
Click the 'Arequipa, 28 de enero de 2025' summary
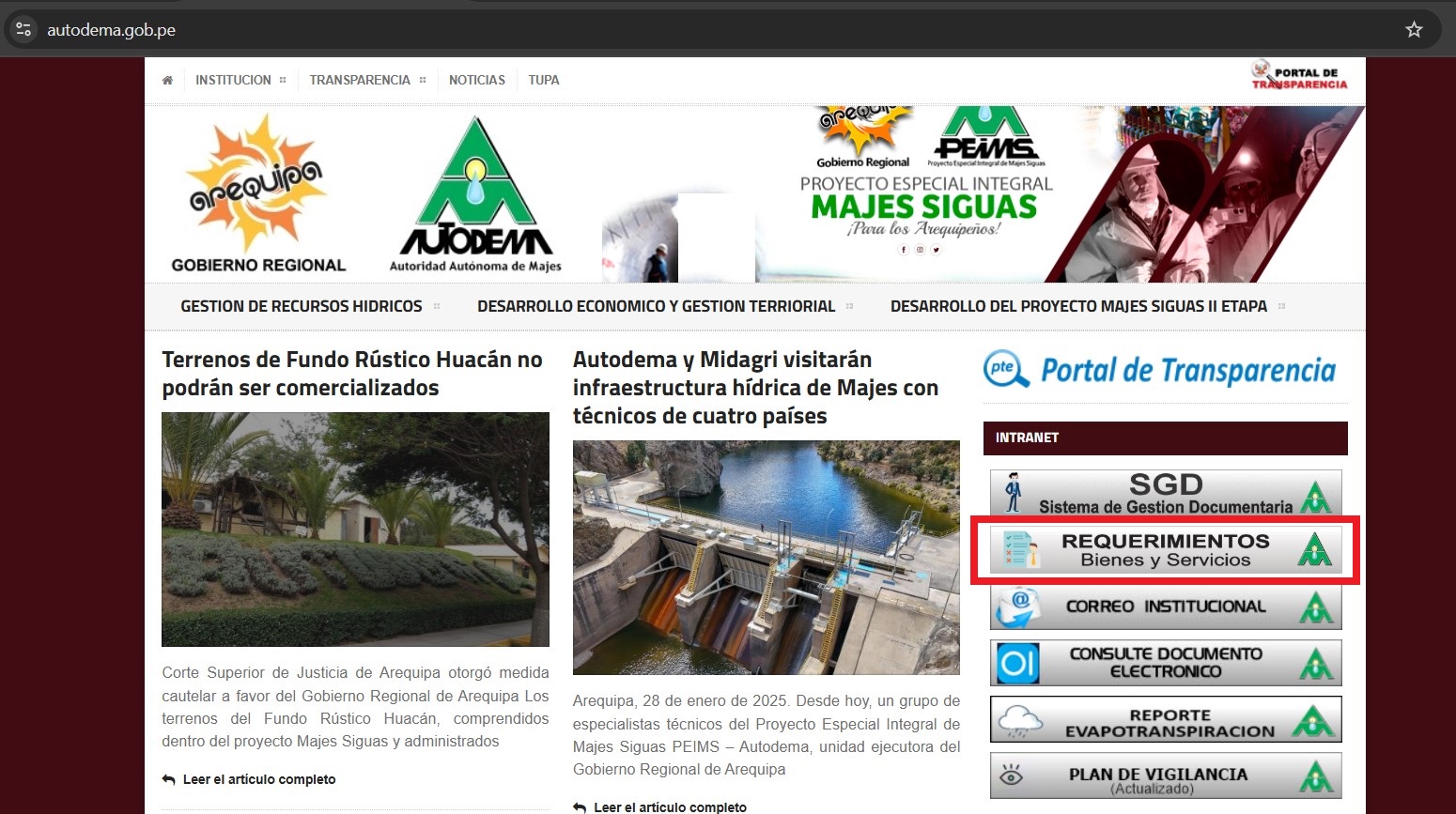click(767, 735)
